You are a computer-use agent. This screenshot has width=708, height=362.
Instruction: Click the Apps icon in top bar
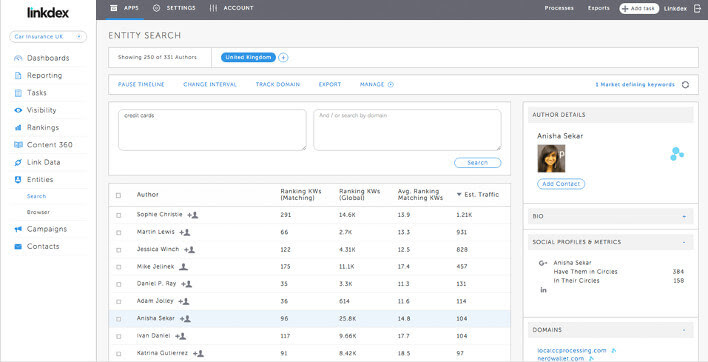click(x=114, y=8)
